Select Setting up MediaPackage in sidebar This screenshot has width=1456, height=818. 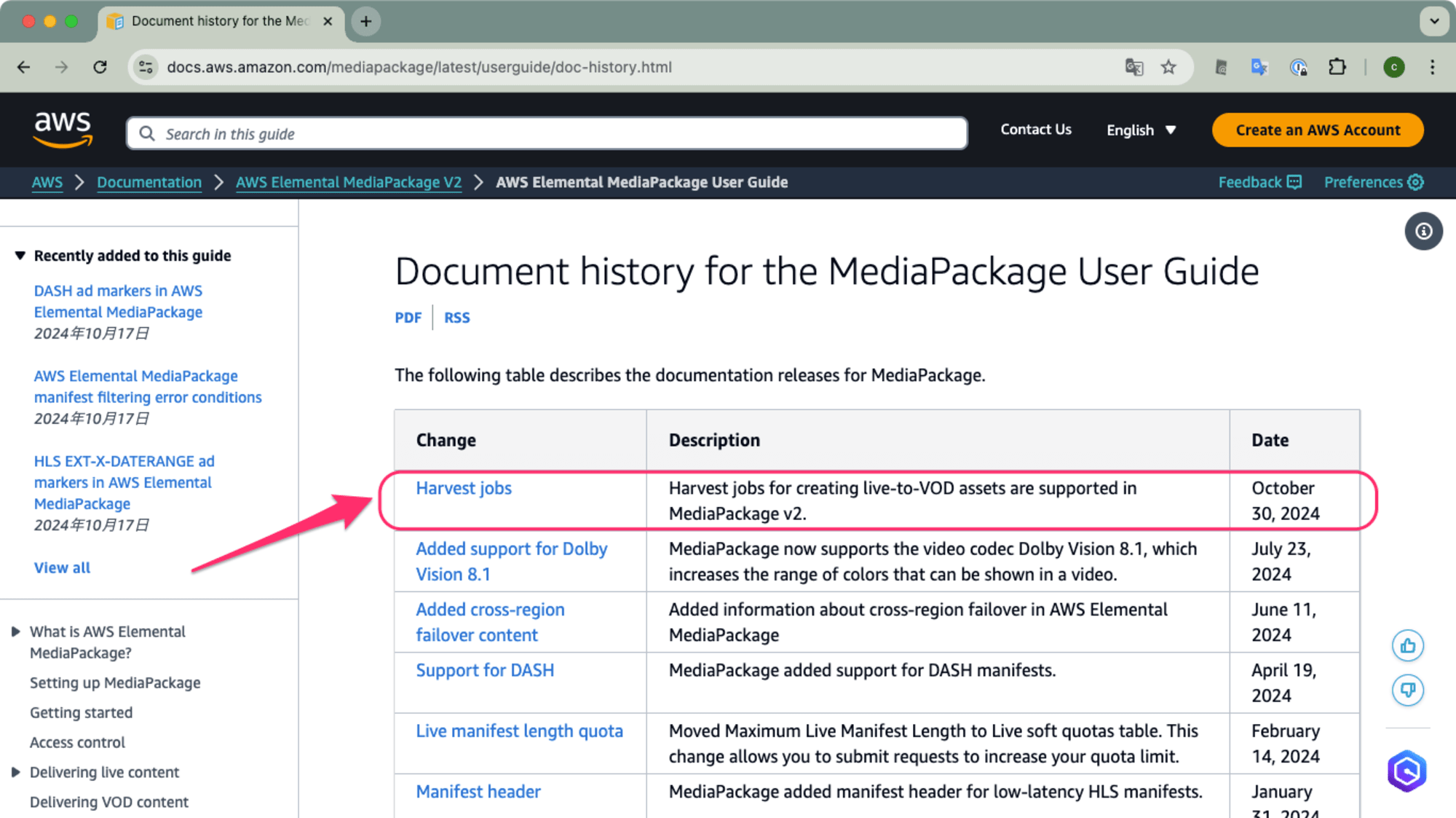click(x=115, y=683)
